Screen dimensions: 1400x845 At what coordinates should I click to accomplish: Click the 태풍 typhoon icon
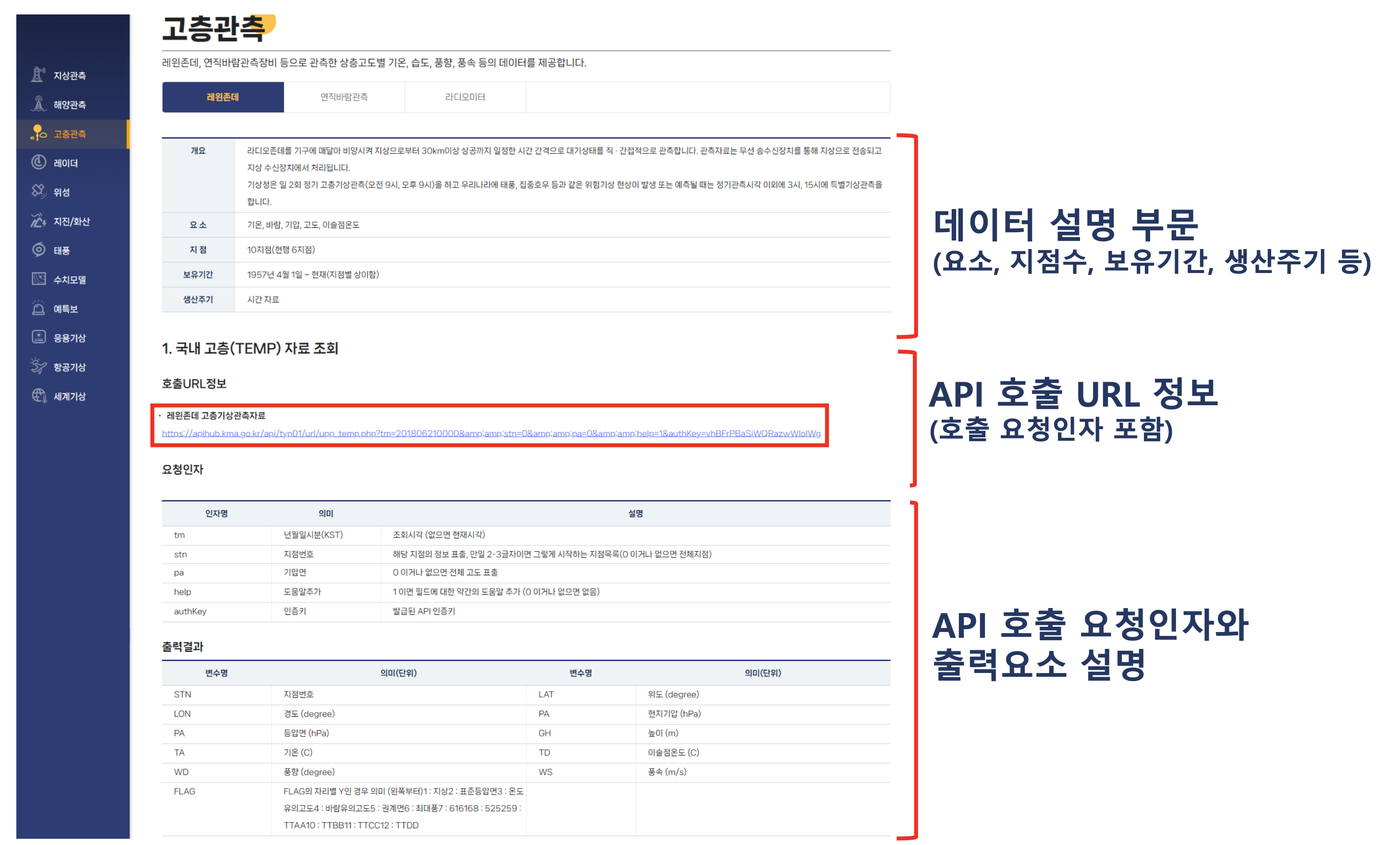tap(38, 250)
